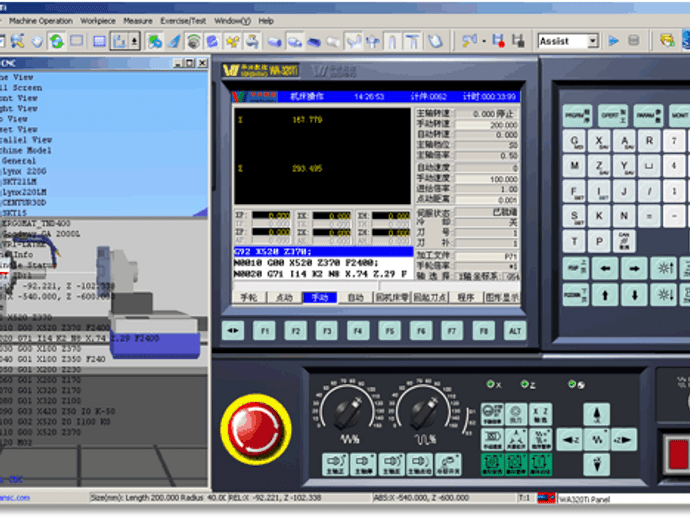Click the feed rate override rotary knob
690x518 pixels.
pos(424,411)
